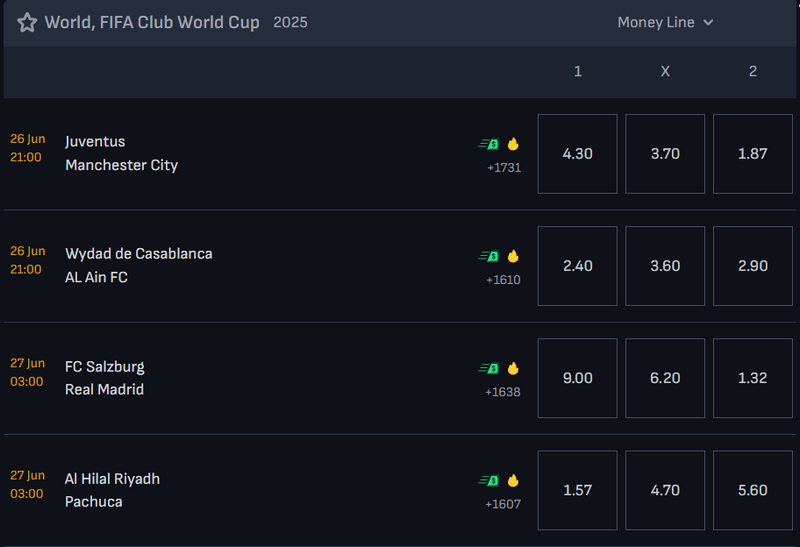Select draw odds 3.60 for Wydad match
The width and height of the screenshot is (800, 547).
(665, 266)
